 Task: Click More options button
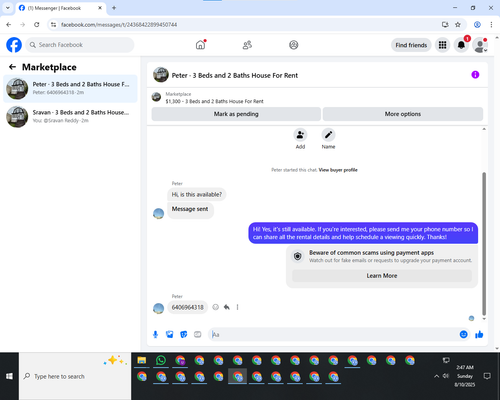click(403, 114)
